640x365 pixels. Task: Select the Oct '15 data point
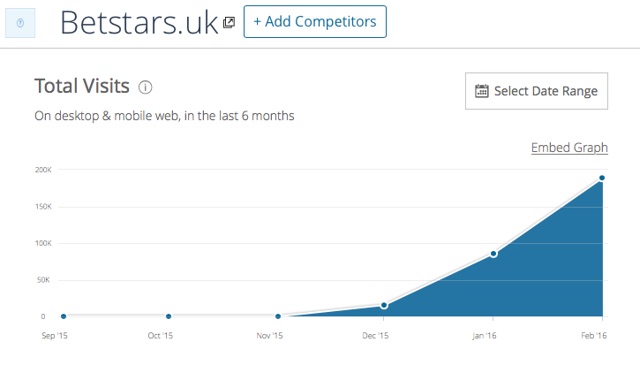tap(169, 316)
